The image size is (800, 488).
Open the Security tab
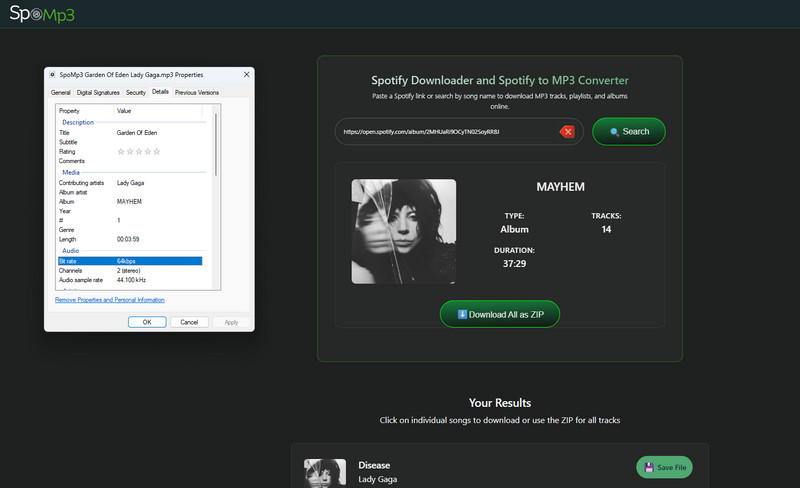136,92
